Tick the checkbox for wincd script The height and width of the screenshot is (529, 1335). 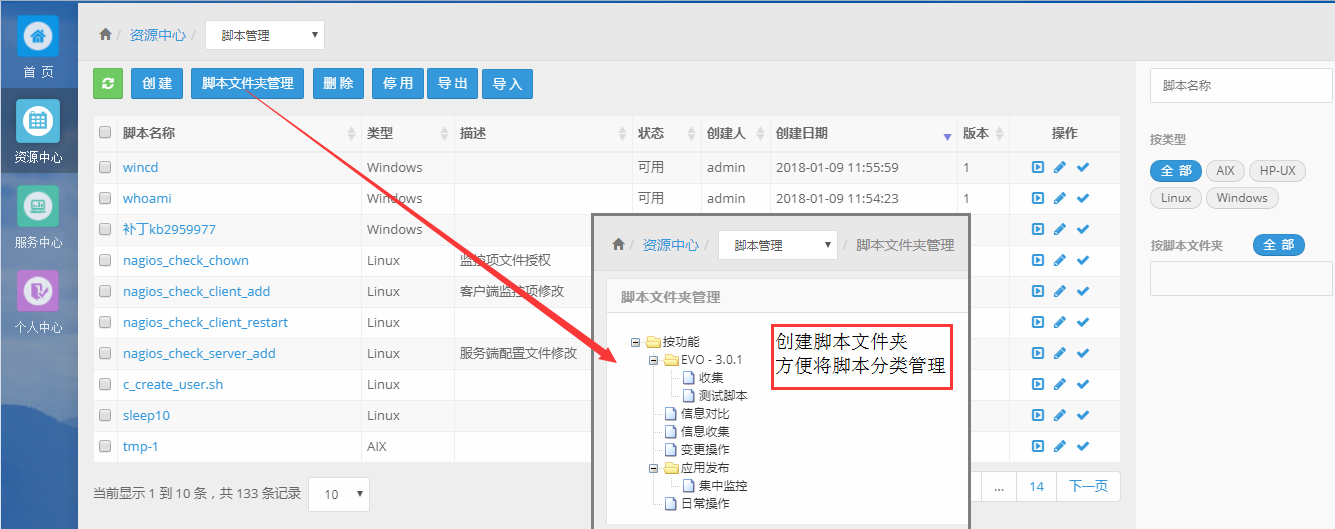[105, 168]
